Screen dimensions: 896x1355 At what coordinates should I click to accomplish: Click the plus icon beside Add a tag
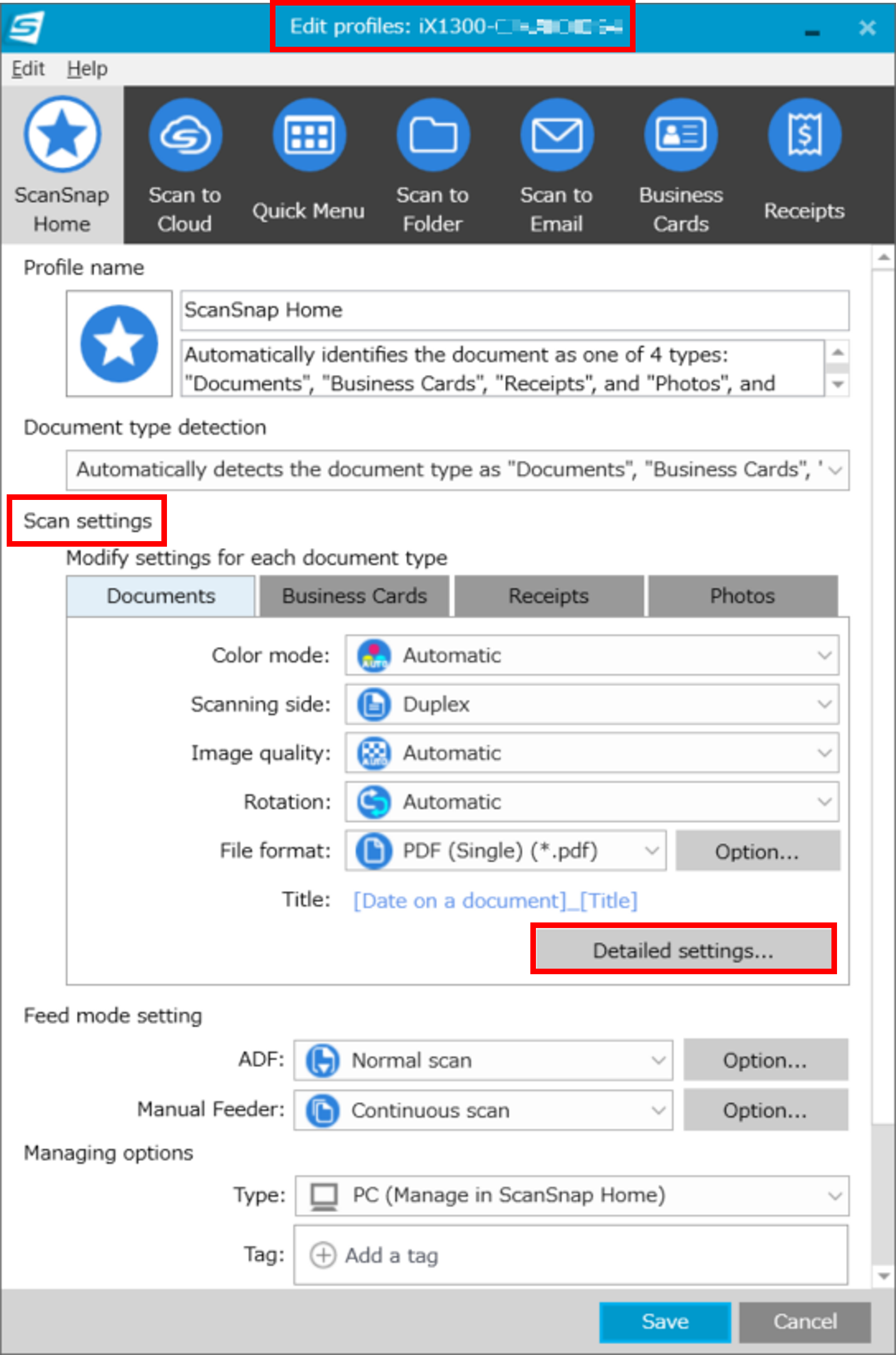click(x=323, y=1255)
